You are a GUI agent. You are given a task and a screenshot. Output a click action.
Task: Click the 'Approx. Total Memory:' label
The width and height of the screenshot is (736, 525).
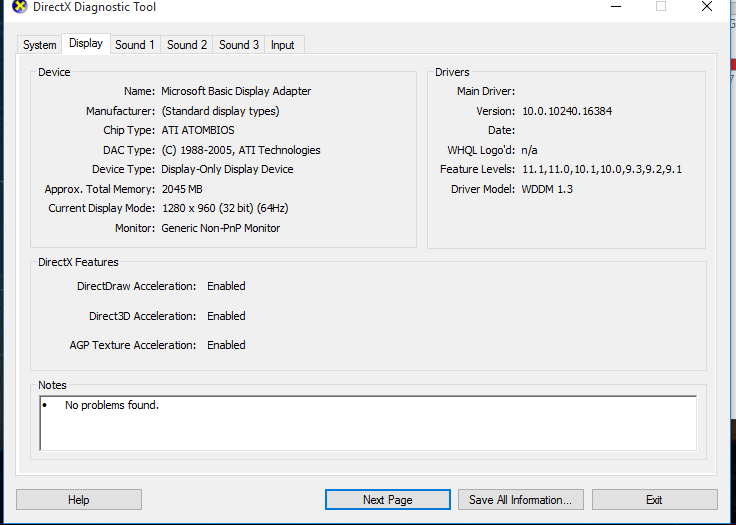coord(100,189)
